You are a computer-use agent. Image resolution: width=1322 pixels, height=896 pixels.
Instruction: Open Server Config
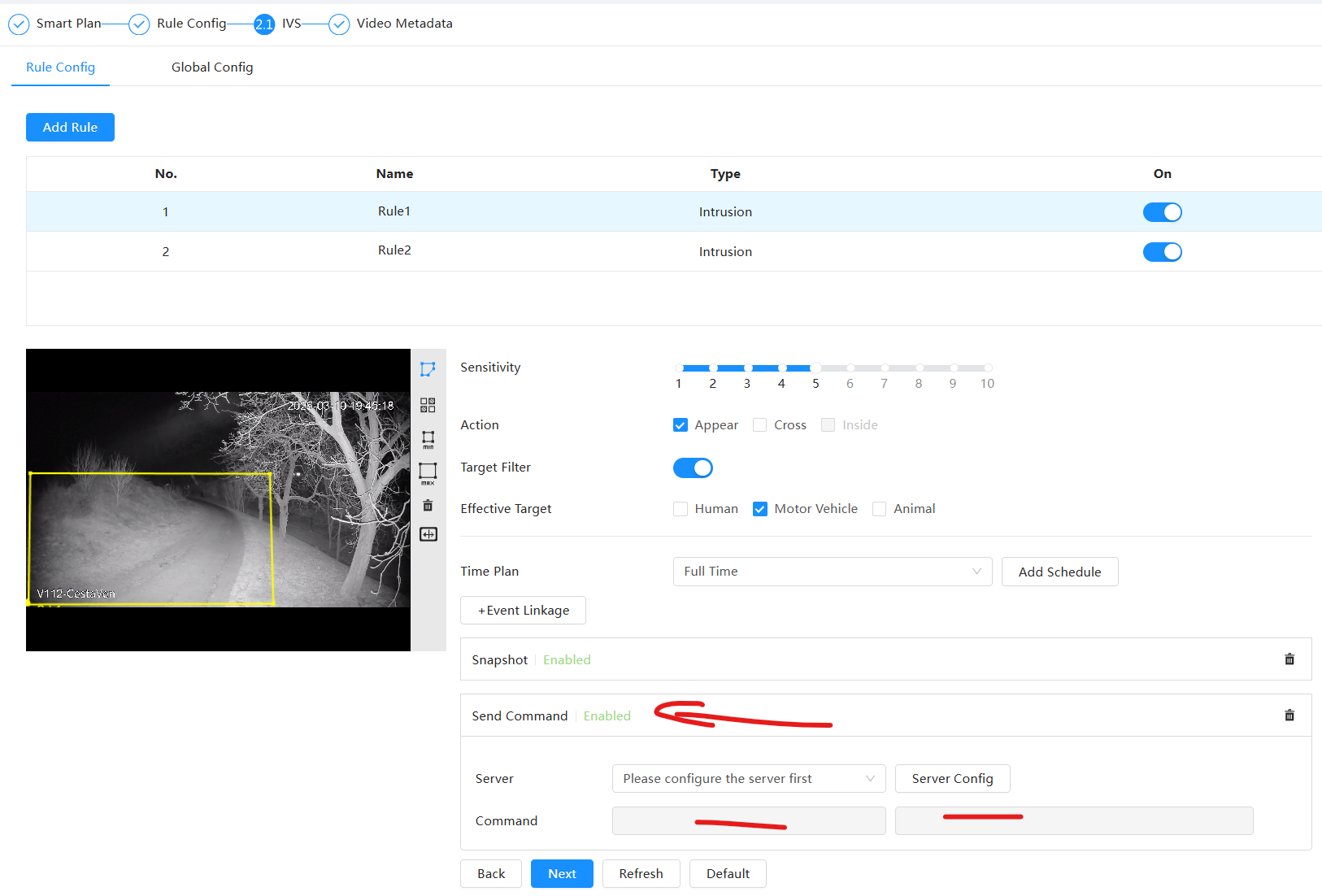coord(952,779)
